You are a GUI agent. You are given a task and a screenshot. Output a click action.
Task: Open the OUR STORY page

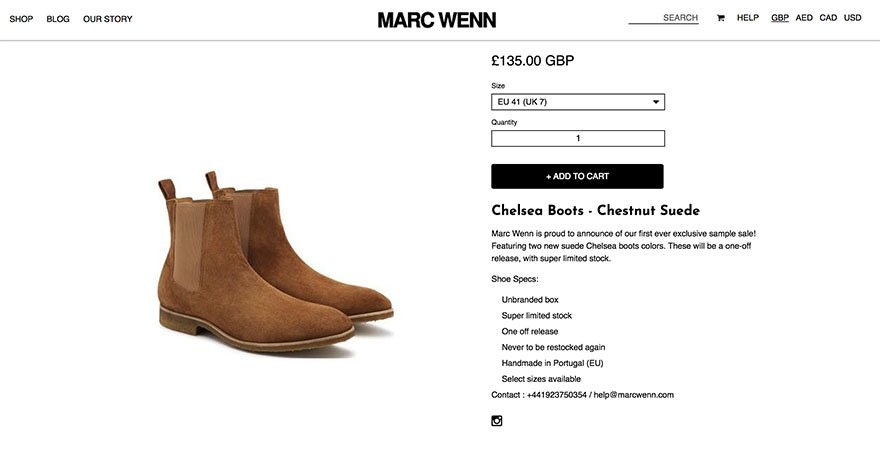tap(108, 19)
